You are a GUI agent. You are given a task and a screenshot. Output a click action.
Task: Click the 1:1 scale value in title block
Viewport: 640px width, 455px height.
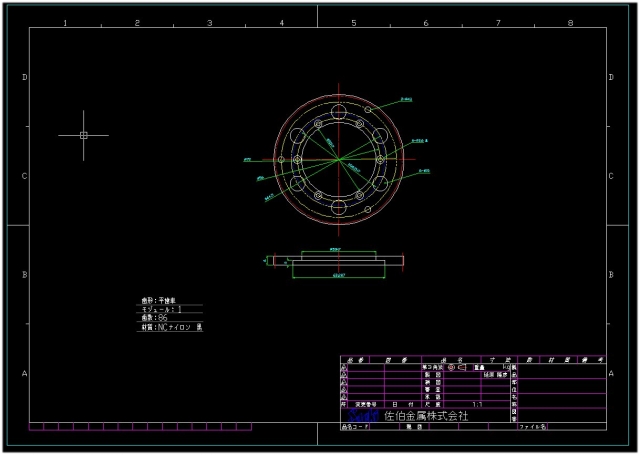(x=476, y=404)
